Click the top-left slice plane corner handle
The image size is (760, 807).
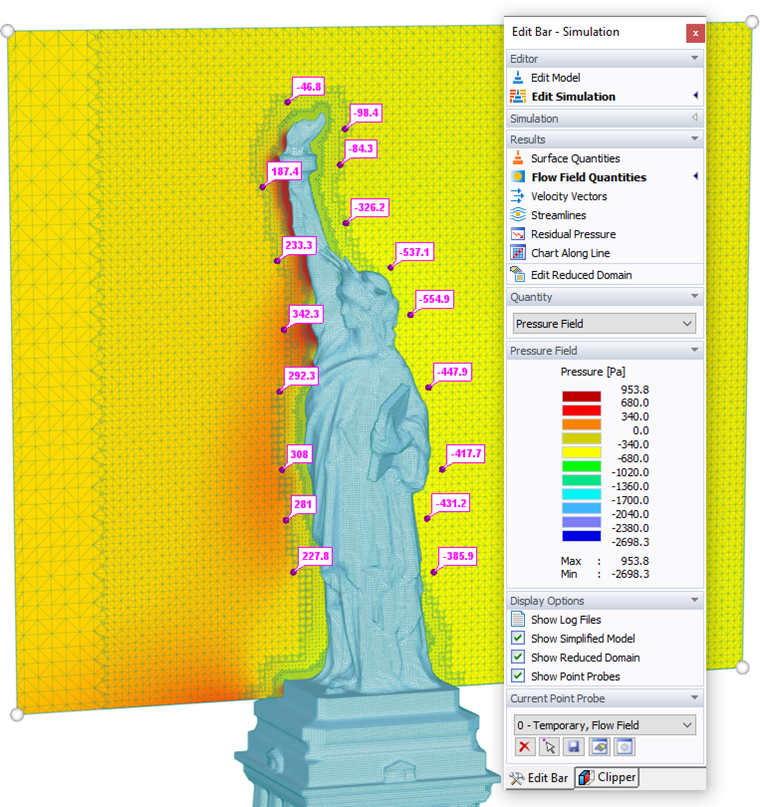click(7, 31)
